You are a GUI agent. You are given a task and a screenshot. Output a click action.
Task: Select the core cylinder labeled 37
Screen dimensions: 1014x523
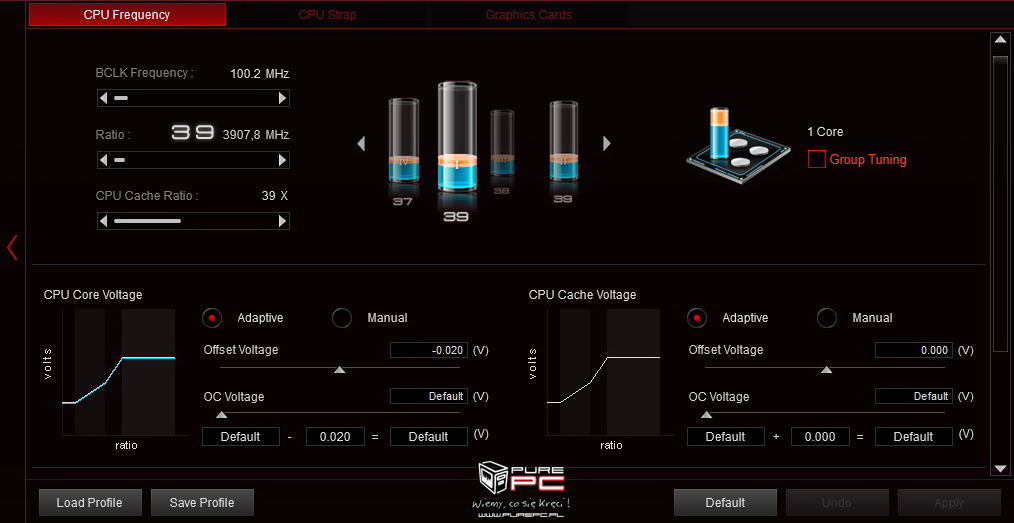404,145
